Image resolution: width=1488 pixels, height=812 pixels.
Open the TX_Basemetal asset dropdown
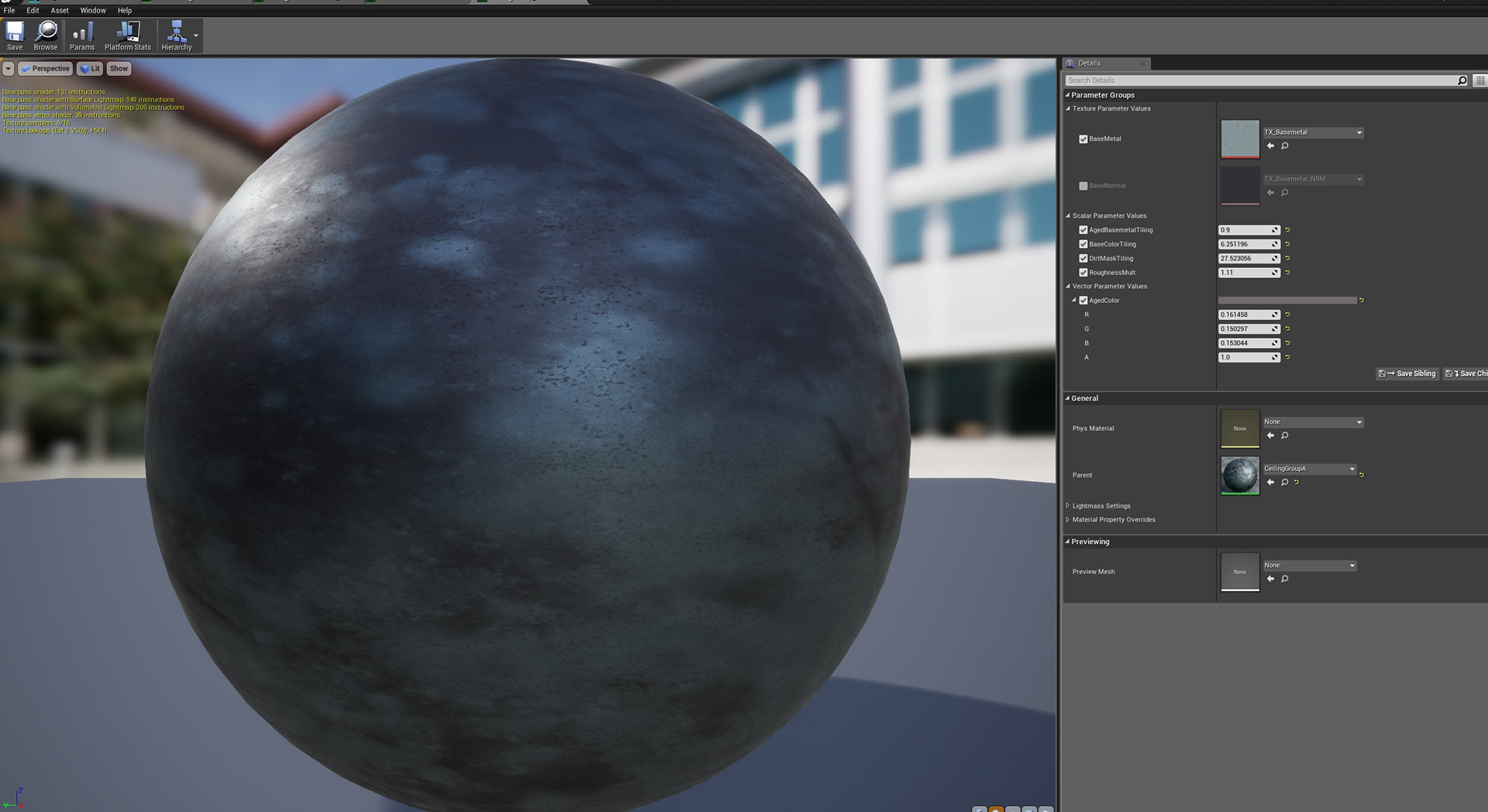[x=1313, y=132]
